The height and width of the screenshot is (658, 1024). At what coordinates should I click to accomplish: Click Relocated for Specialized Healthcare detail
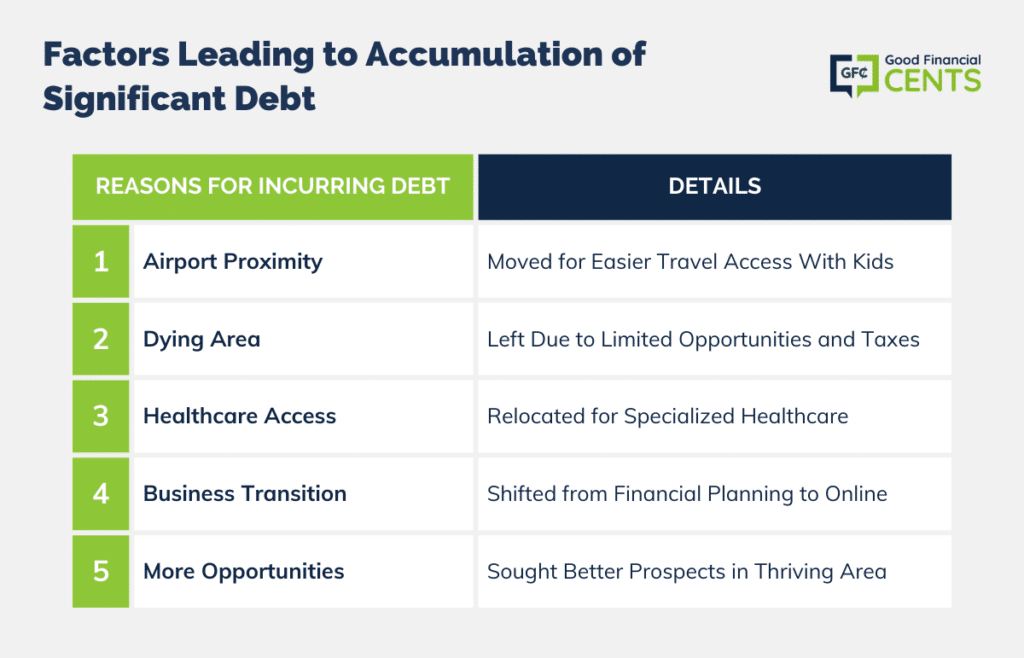[x=667, y=416]
